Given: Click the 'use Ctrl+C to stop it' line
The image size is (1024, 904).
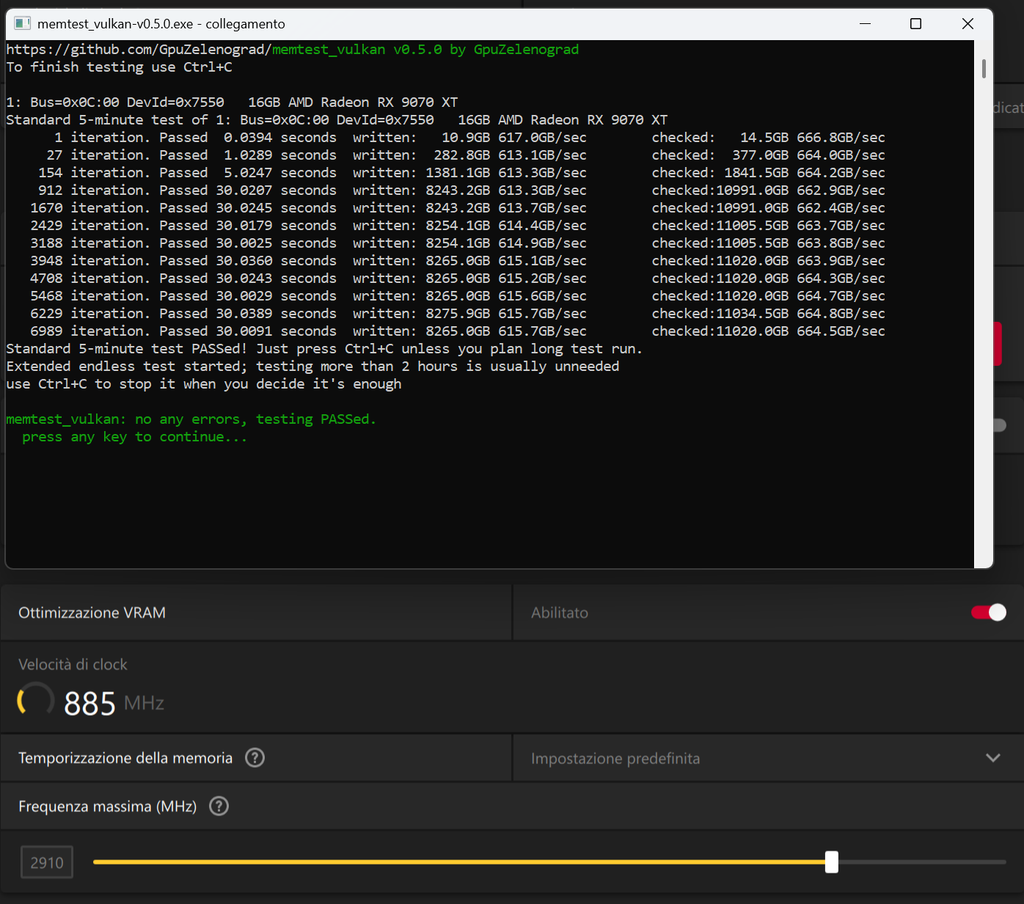Looking at the screenshot, I should click(204, 384).
